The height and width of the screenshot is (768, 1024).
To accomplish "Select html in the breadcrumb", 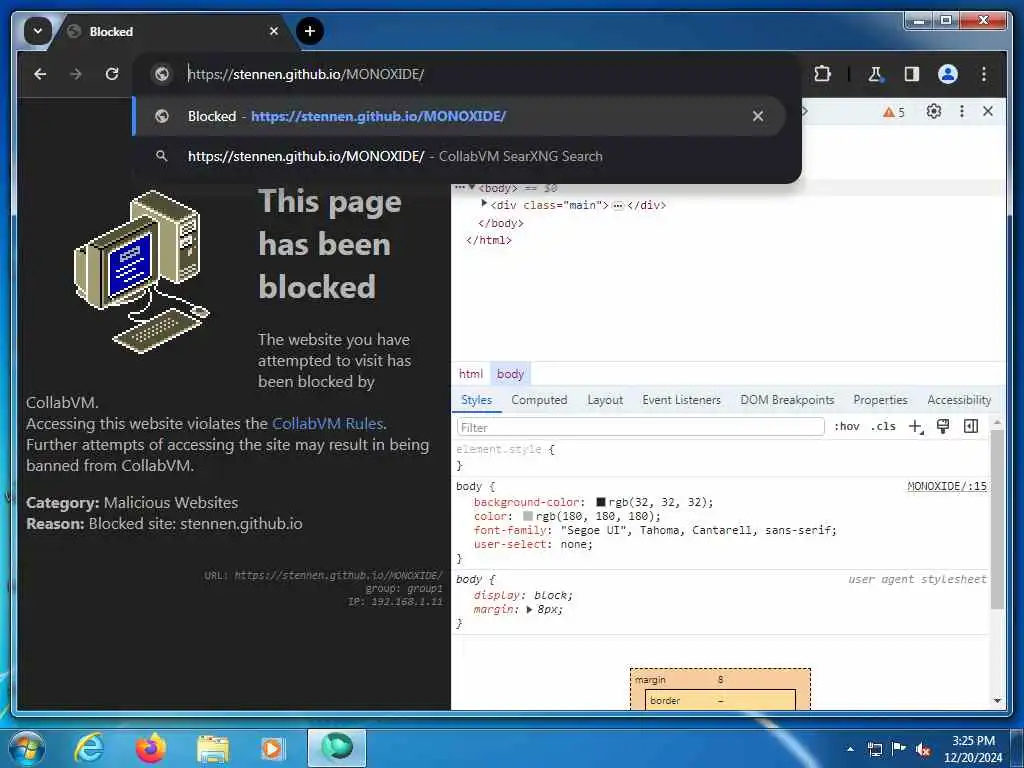I will [x=471, y=374].
